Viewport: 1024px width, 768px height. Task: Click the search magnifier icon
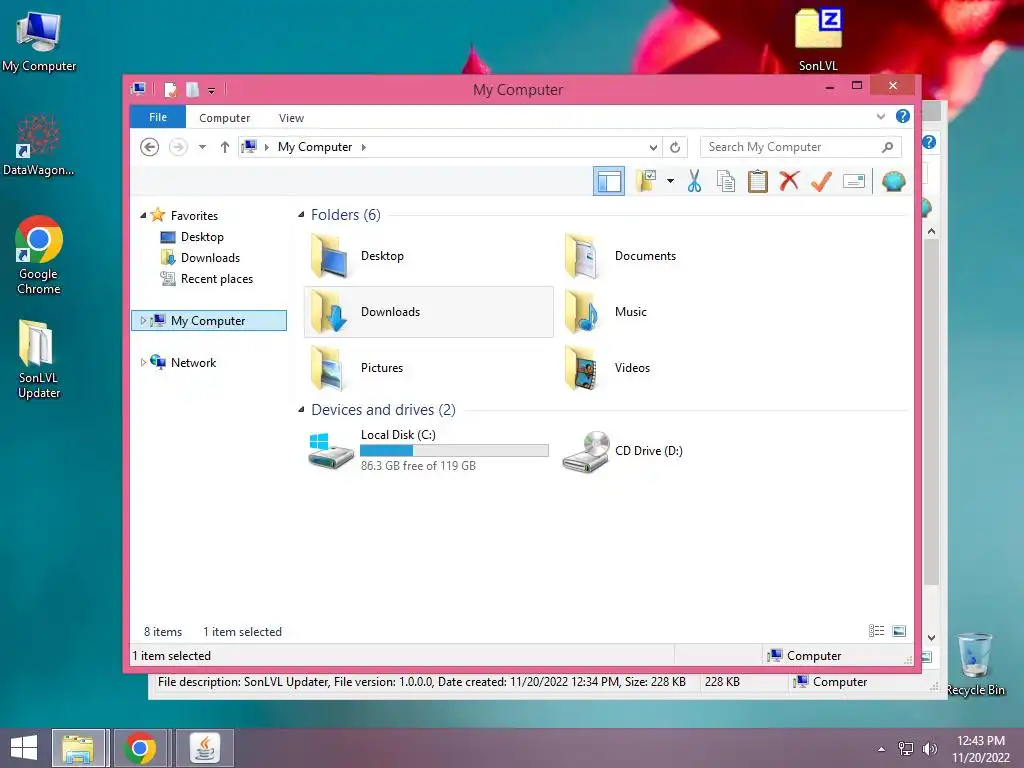coord(888,147)
